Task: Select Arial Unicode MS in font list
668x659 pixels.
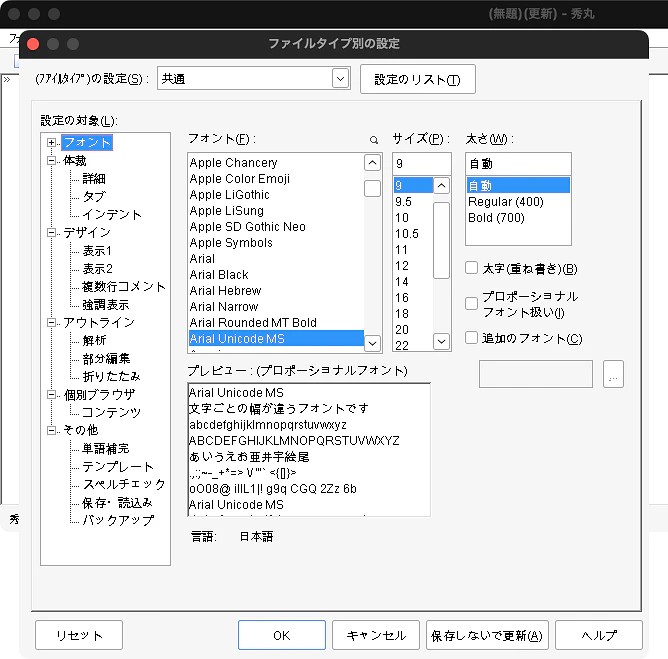Action: pyautogui.click(x=276, y=339)
